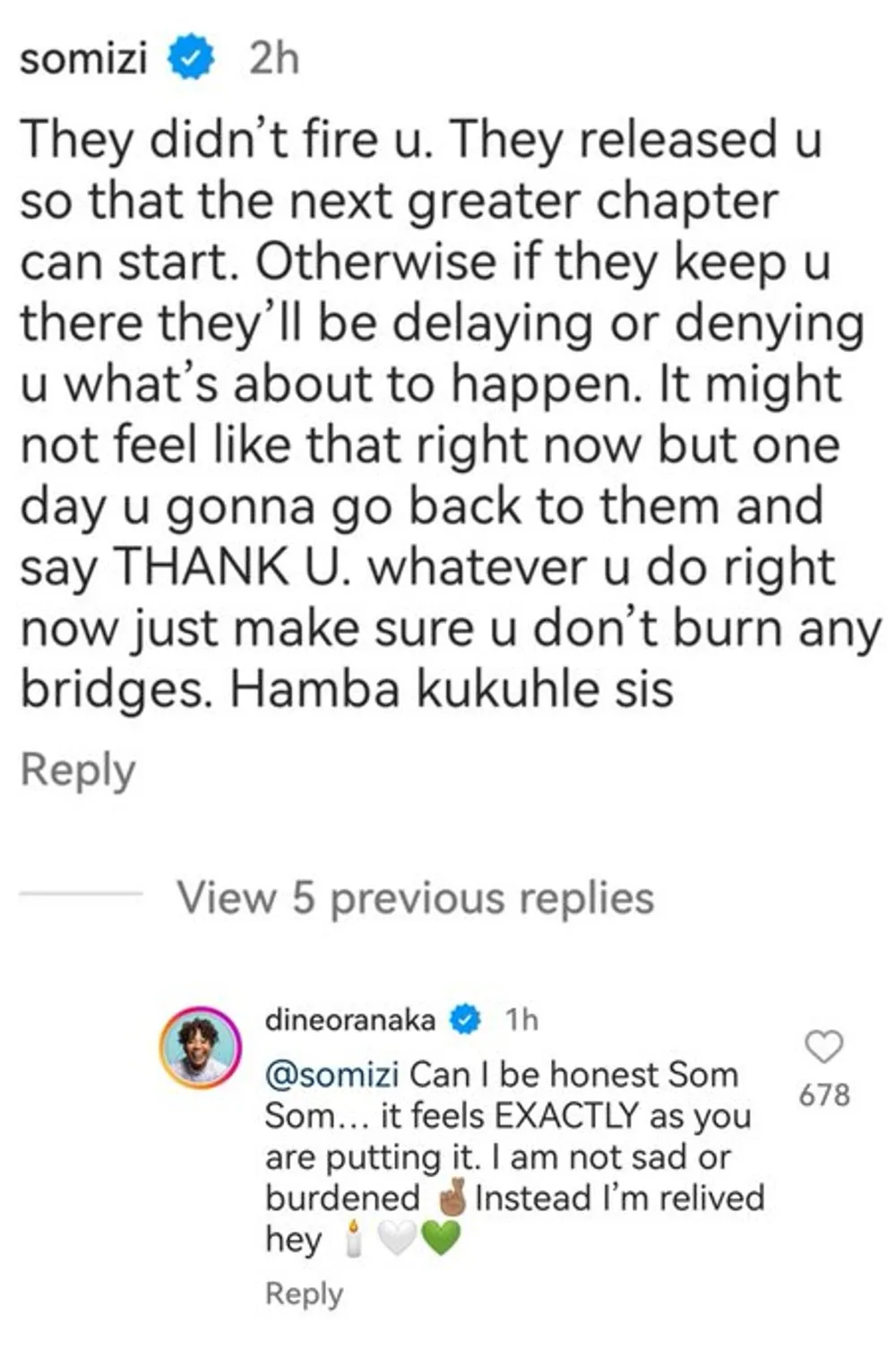Viewport: 896px width, 1349px height.
Task: Click the green heart emoji
Action: 439,1240
